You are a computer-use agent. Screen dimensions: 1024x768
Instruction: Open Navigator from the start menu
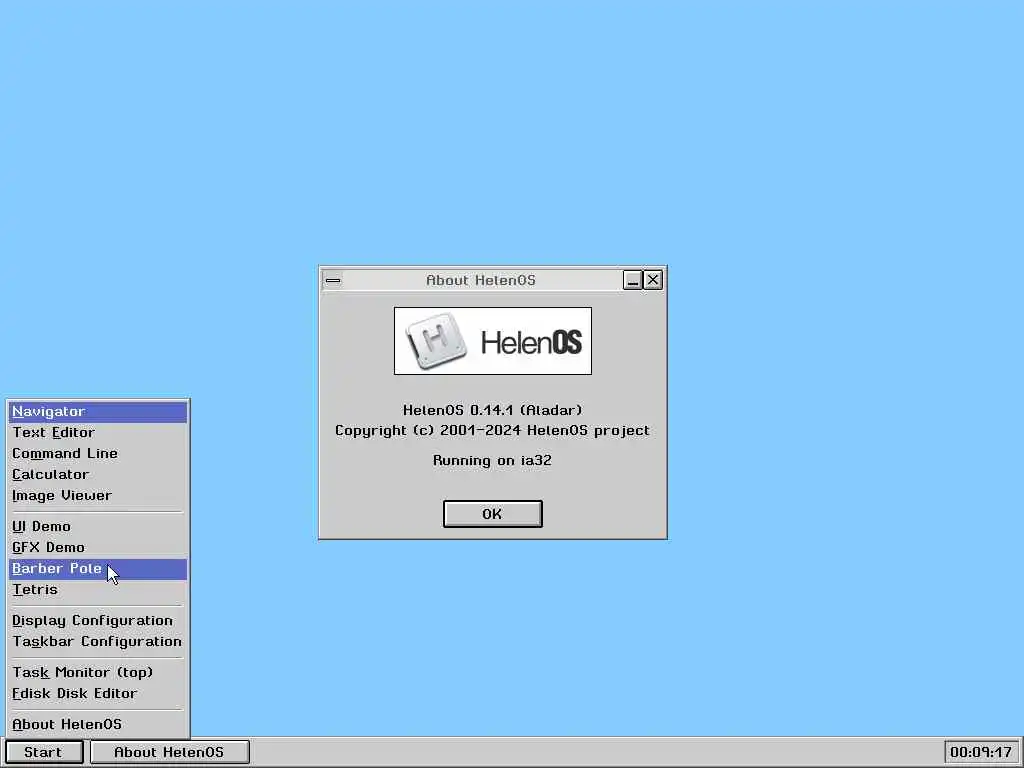(x=98, y=411)
